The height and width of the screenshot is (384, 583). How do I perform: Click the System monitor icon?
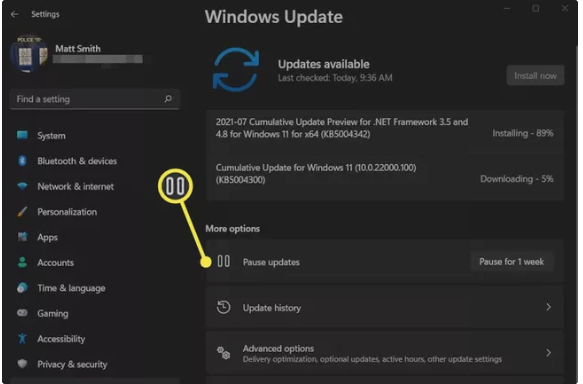click(x=22, y=135)
